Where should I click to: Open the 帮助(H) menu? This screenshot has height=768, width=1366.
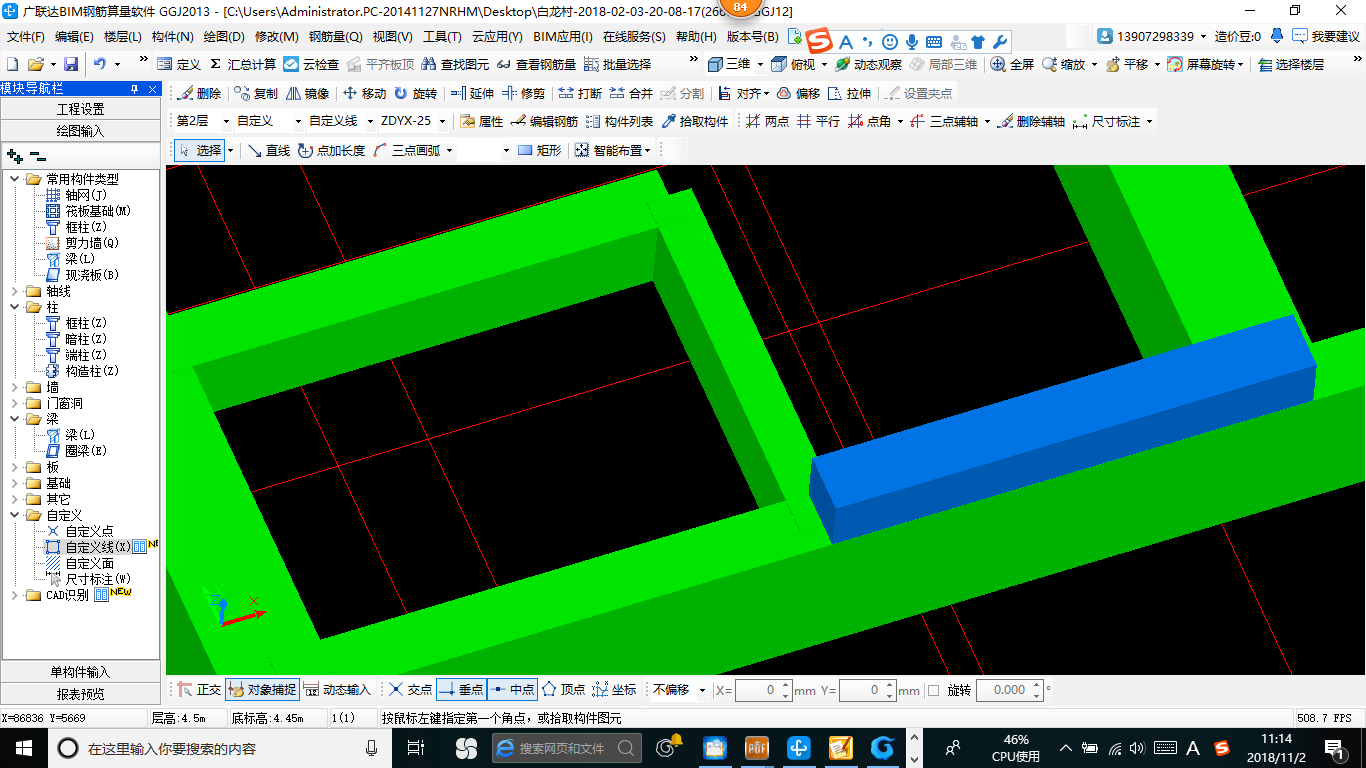pos(696,37)
